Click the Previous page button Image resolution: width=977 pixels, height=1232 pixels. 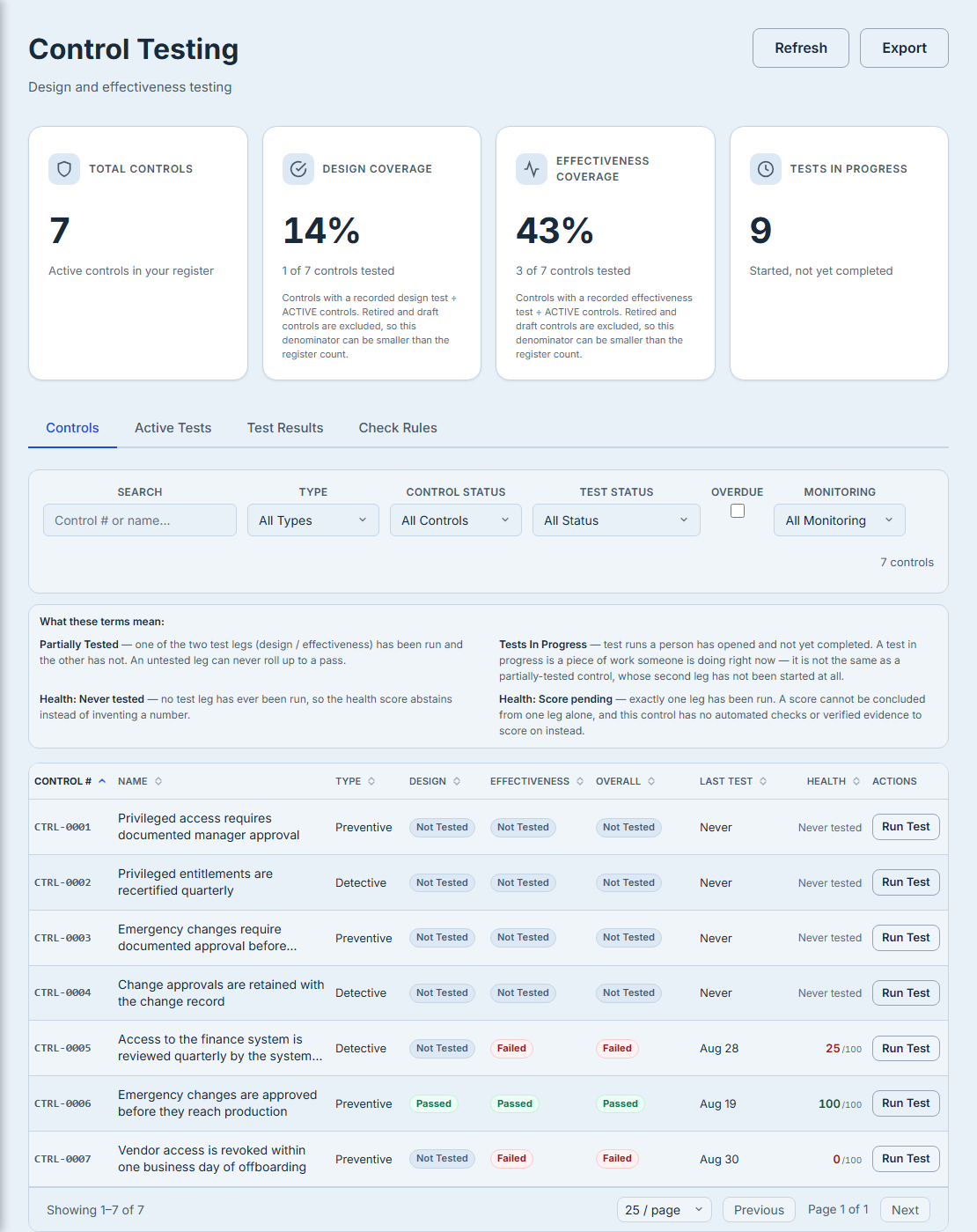(x=759, y=1210)
